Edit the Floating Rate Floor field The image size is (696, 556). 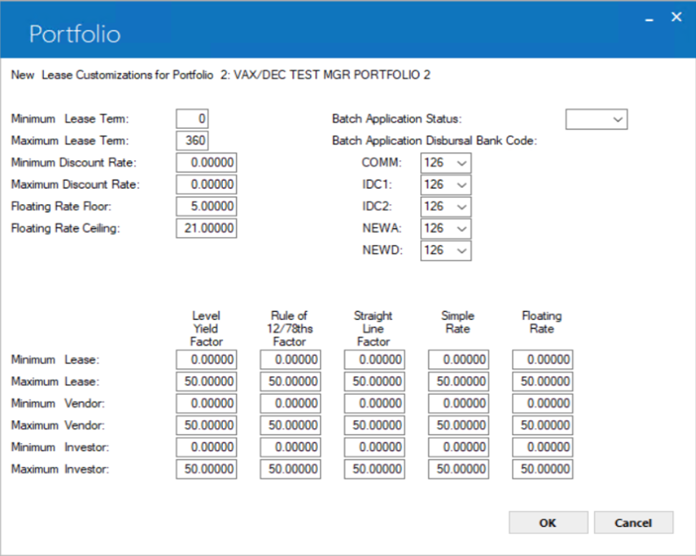[x=206, y=206]
